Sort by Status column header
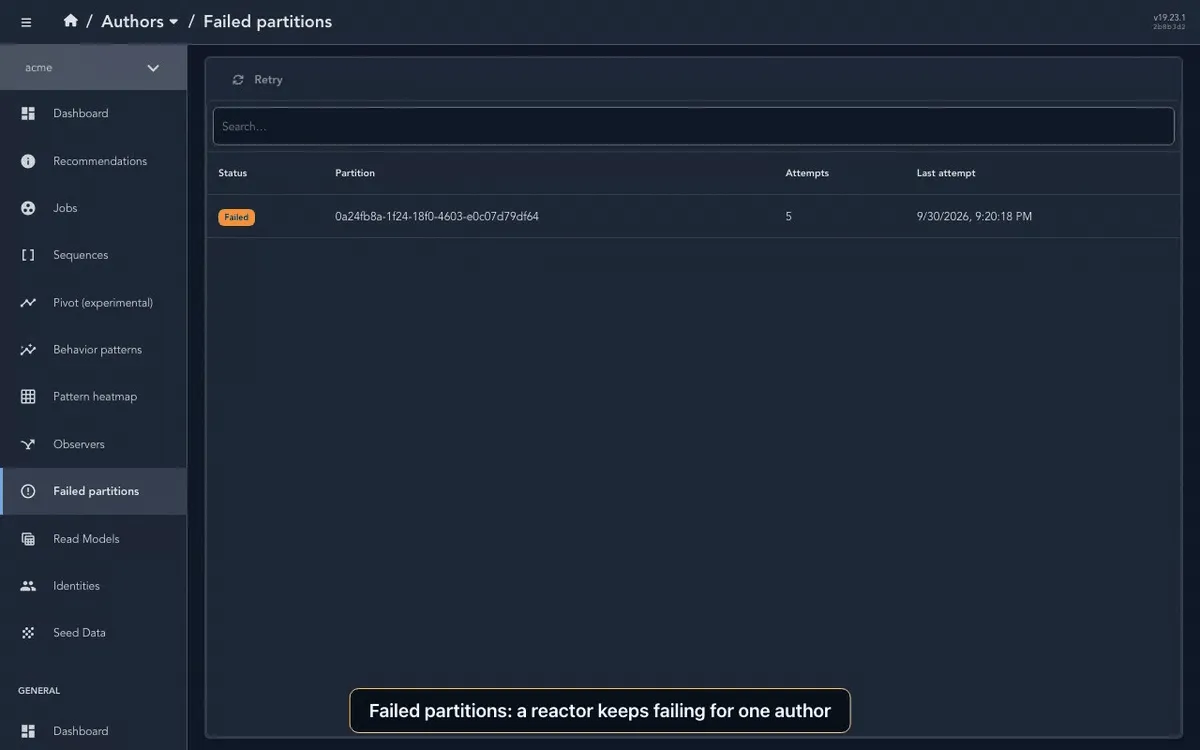The height and width of the screenshot is (750, 1200). [x=233, y=173]
